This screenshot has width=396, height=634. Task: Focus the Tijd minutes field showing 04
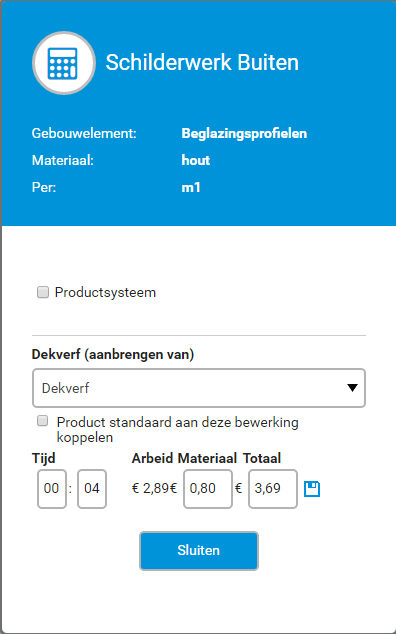(x=92, y=488)
